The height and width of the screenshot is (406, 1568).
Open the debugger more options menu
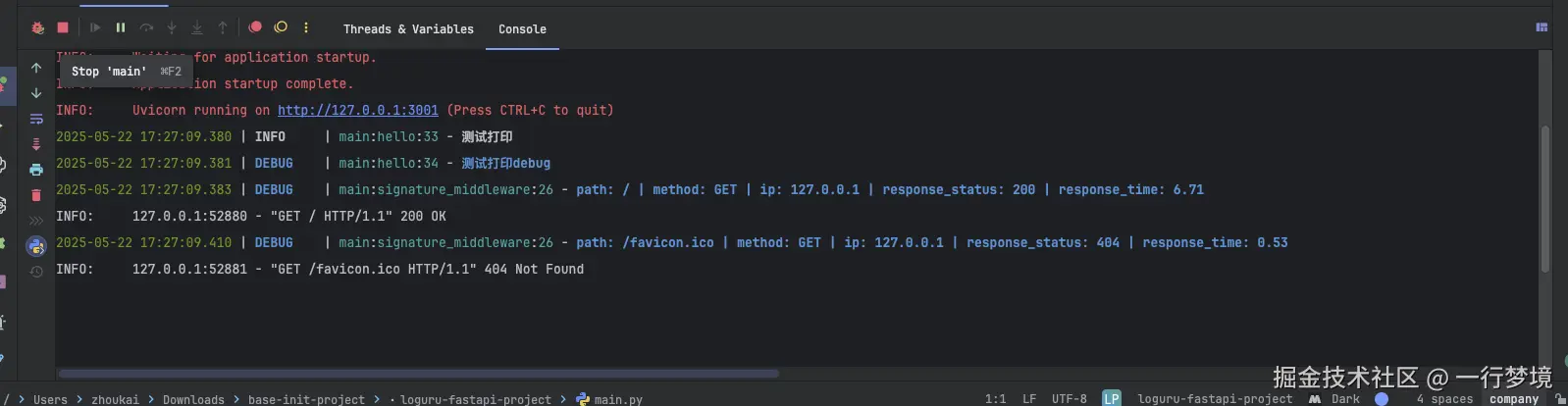point(306,27)
